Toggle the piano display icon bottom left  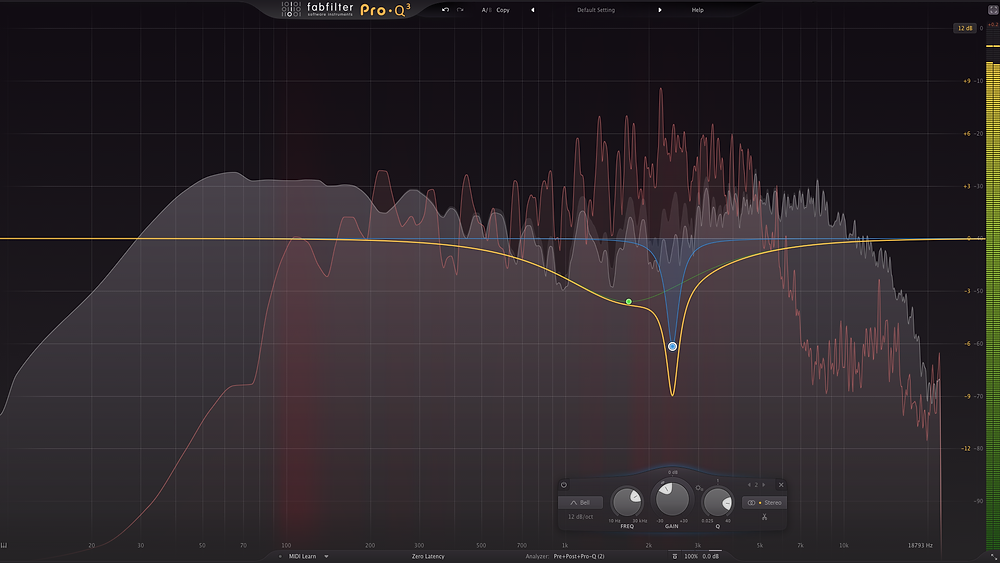pos(4,546)
